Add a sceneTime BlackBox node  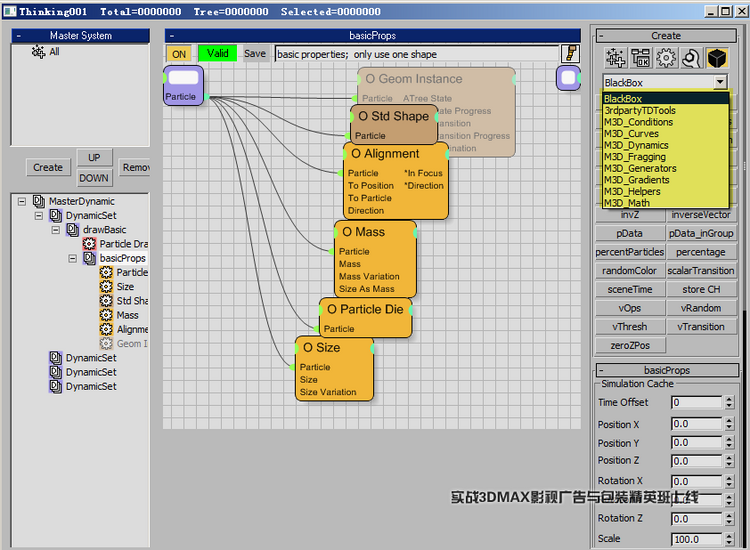pos(629,289)
